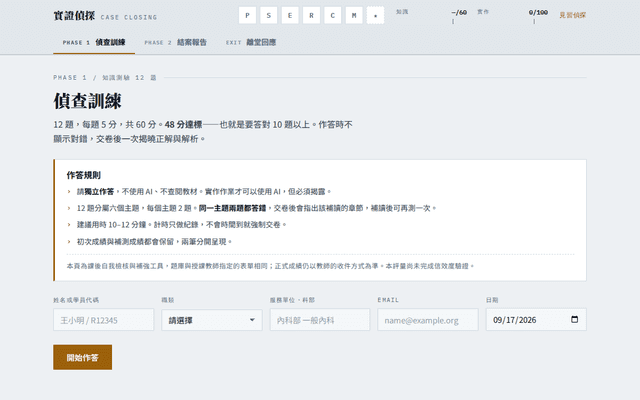This screenshot has width=640, height=400.
Task: Click the P topic badge
Action: pyautogui.click(x=247, y=16)
